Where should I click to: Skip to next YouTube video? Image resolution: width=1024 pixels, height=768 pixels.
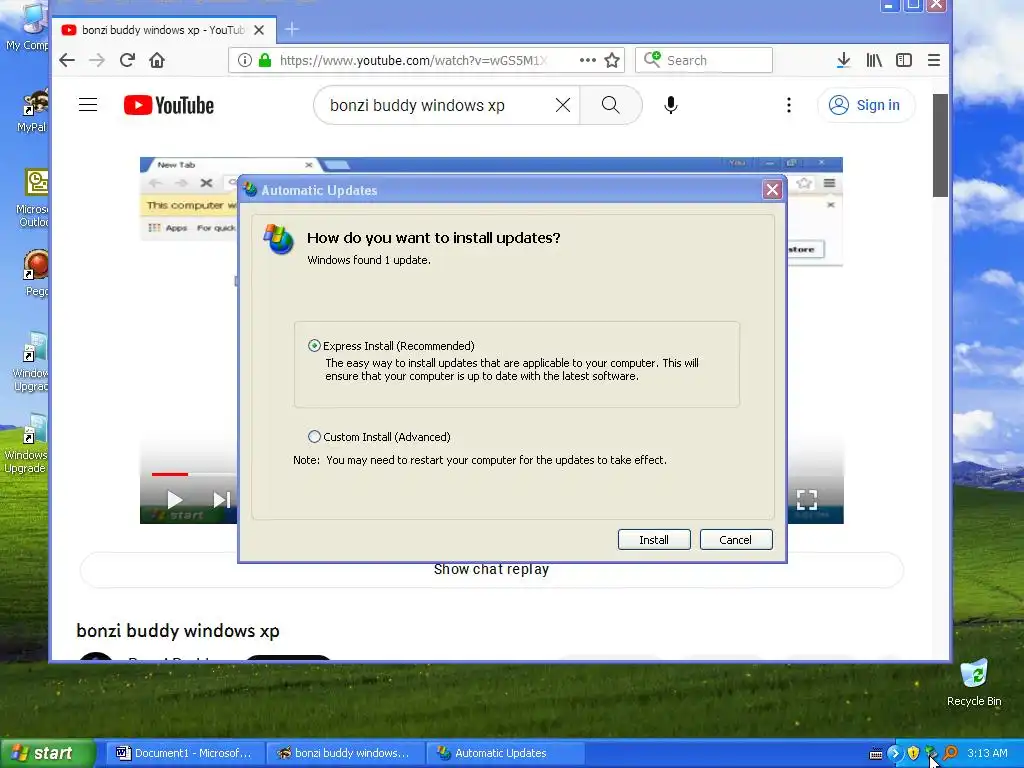pyautogui.click(x=222, y=500)
